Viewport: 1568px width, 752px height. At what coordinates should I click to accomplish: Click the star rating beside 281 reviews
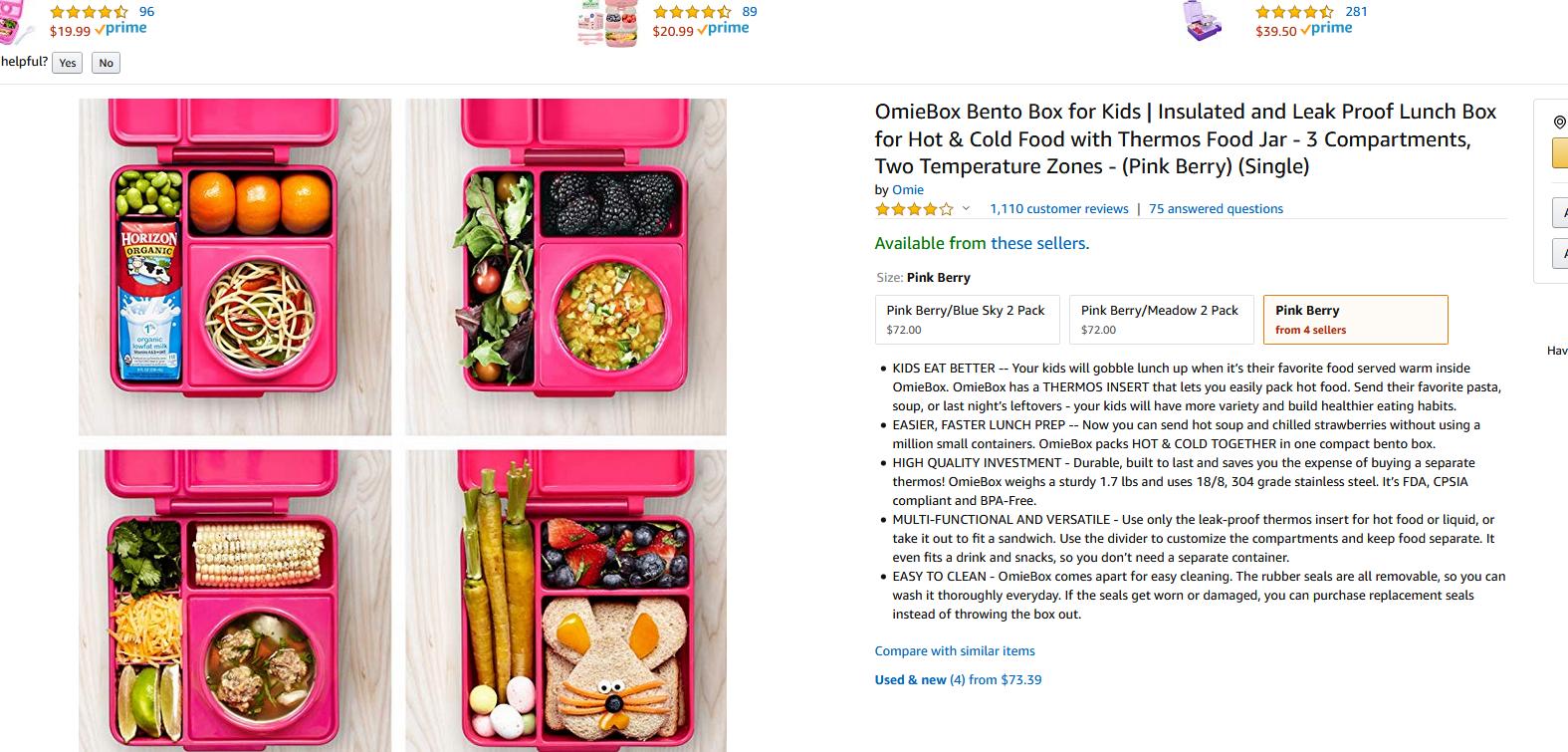1294,12
